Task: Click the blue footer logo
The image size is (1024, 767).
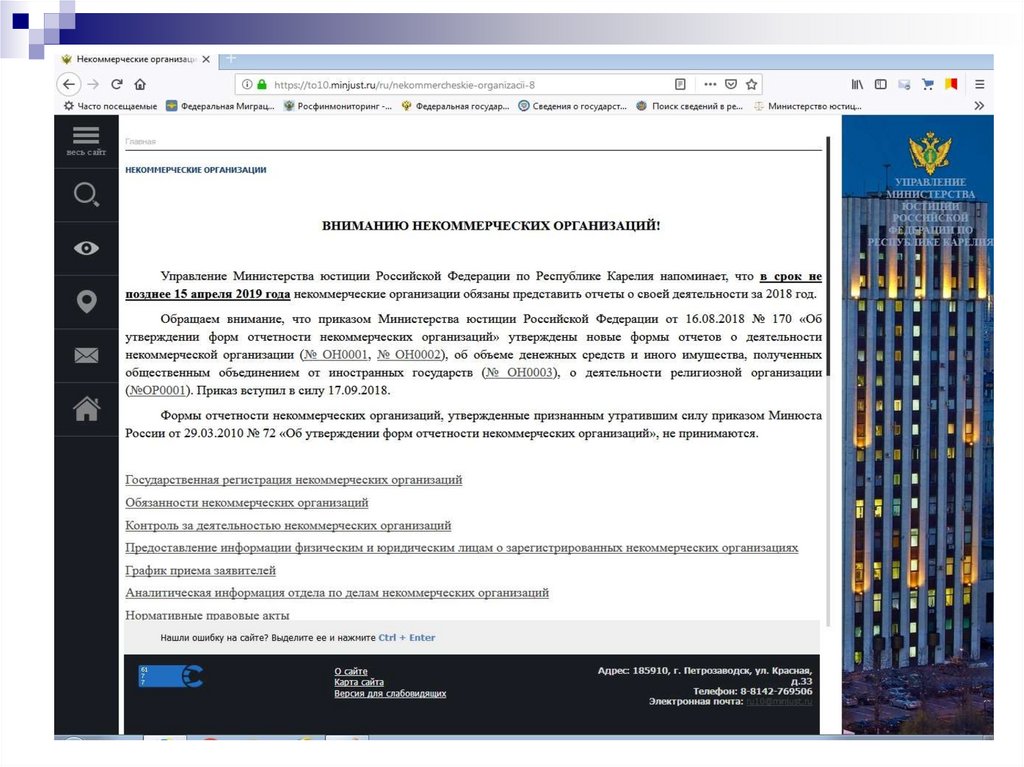Action: pos(171,676)
